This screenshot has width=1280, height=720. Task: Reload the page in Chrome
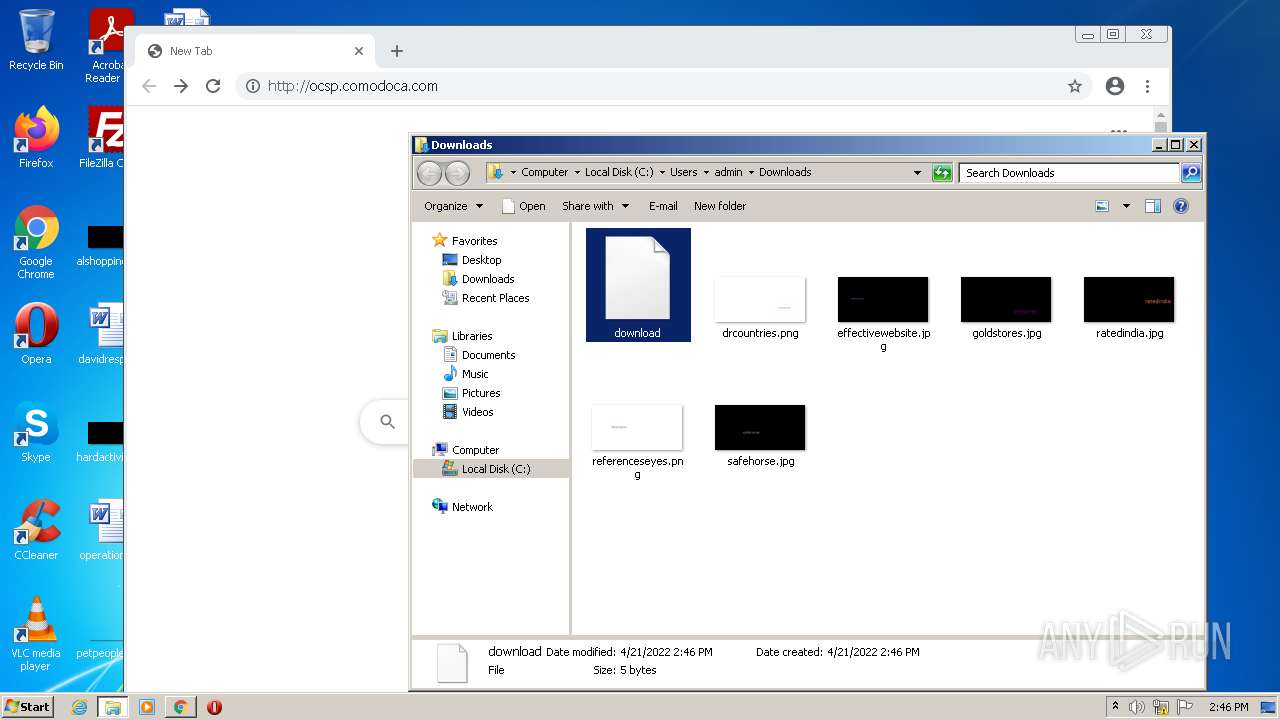click(x=213, y=86)
